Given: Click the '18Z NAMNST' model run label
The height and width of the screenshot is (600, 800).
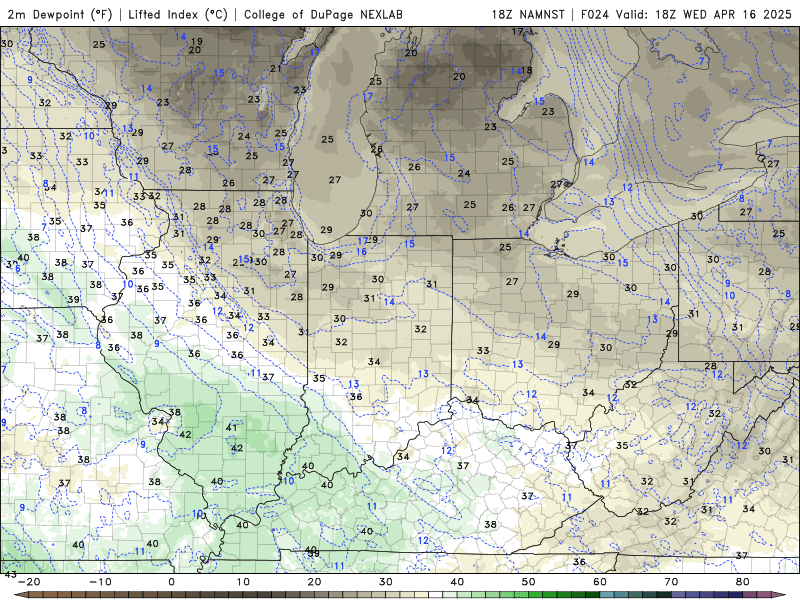Looking at the screenshot, I should [528, 14].
